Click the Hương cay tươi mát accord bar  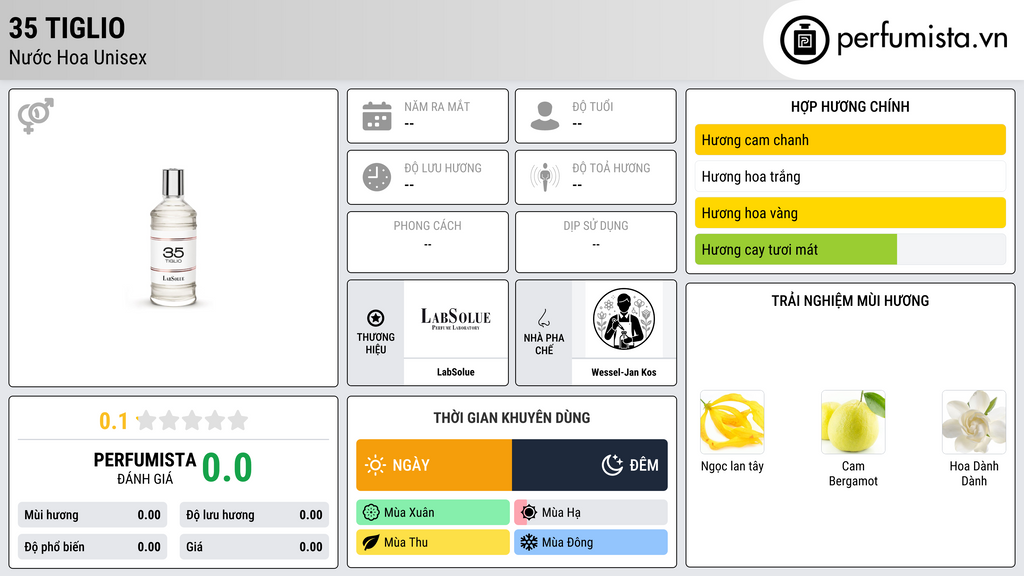850,249
